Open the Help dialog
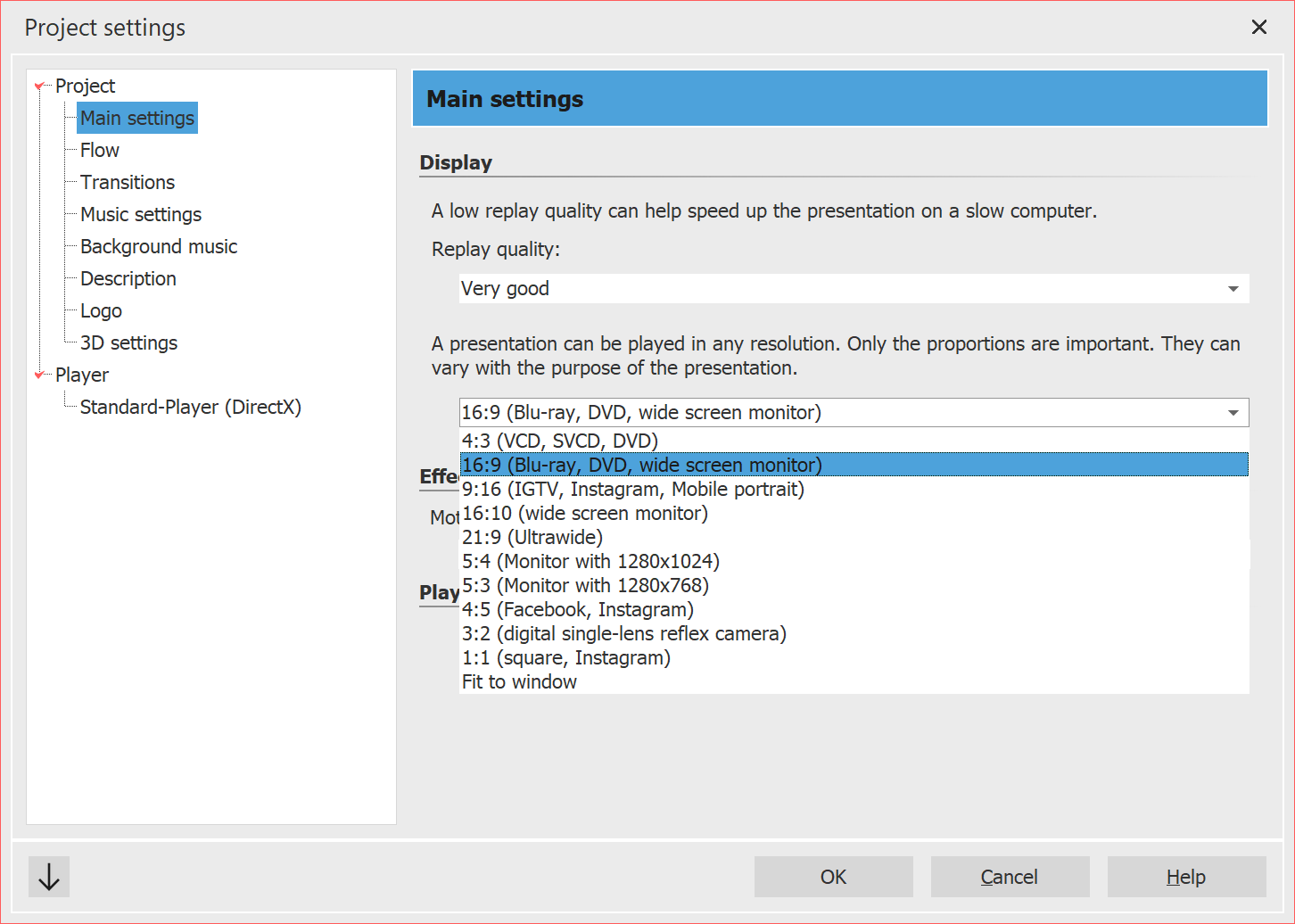This screenshot has height=924, width=1295. point(1186,877)
